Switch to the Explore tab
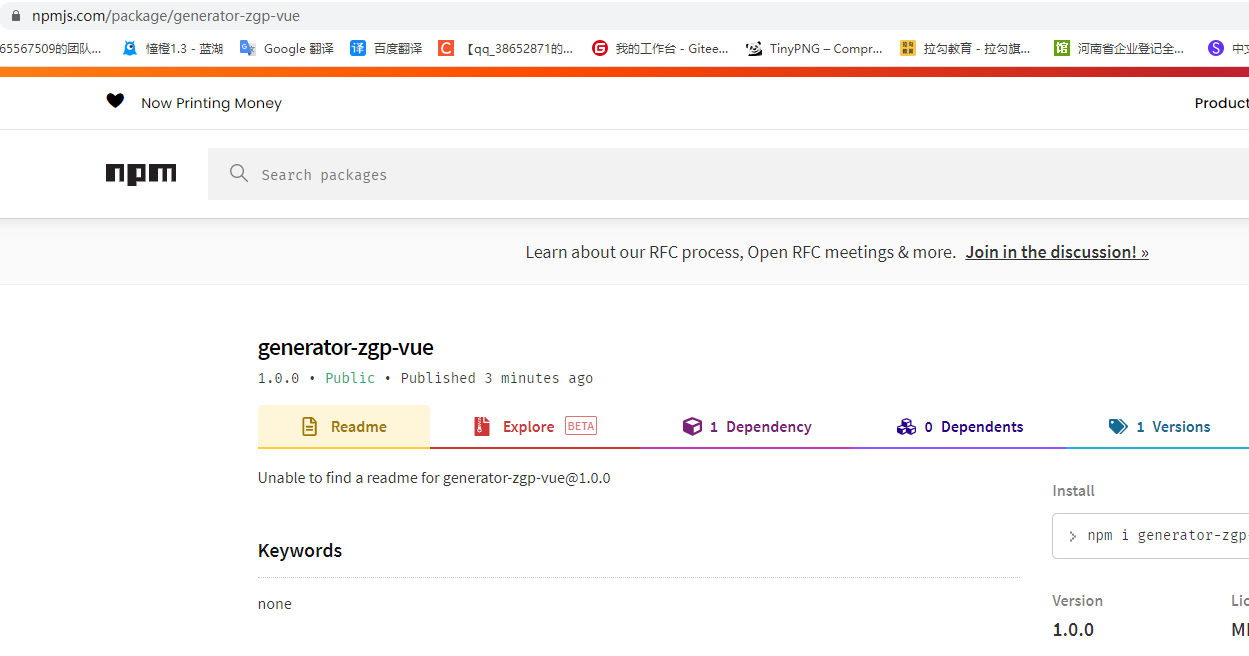The height and width of the screenshot is (656, 1249). click(x=535, y=427)
